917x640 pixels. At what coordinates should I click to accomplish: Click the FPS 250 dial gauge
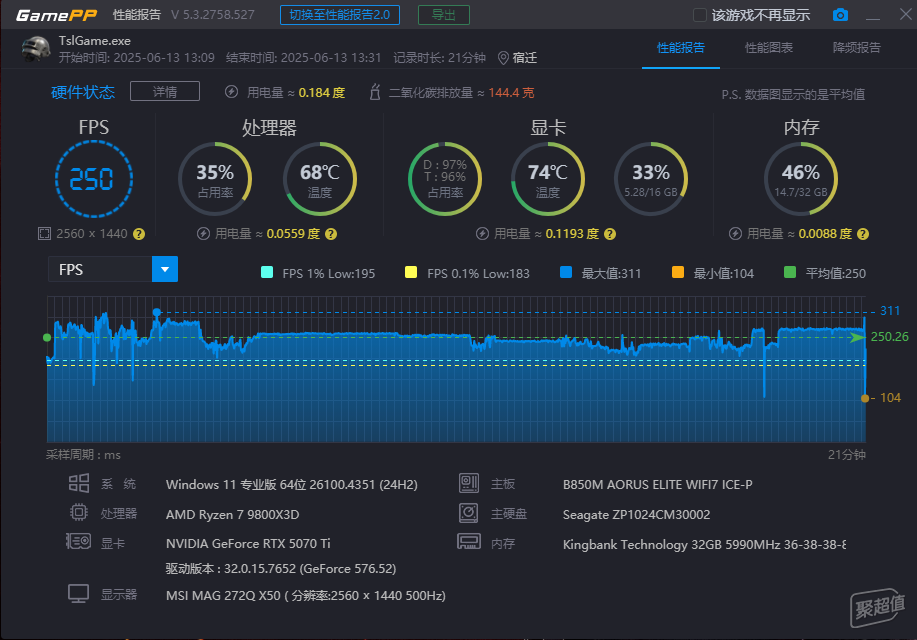pos(94,179)
